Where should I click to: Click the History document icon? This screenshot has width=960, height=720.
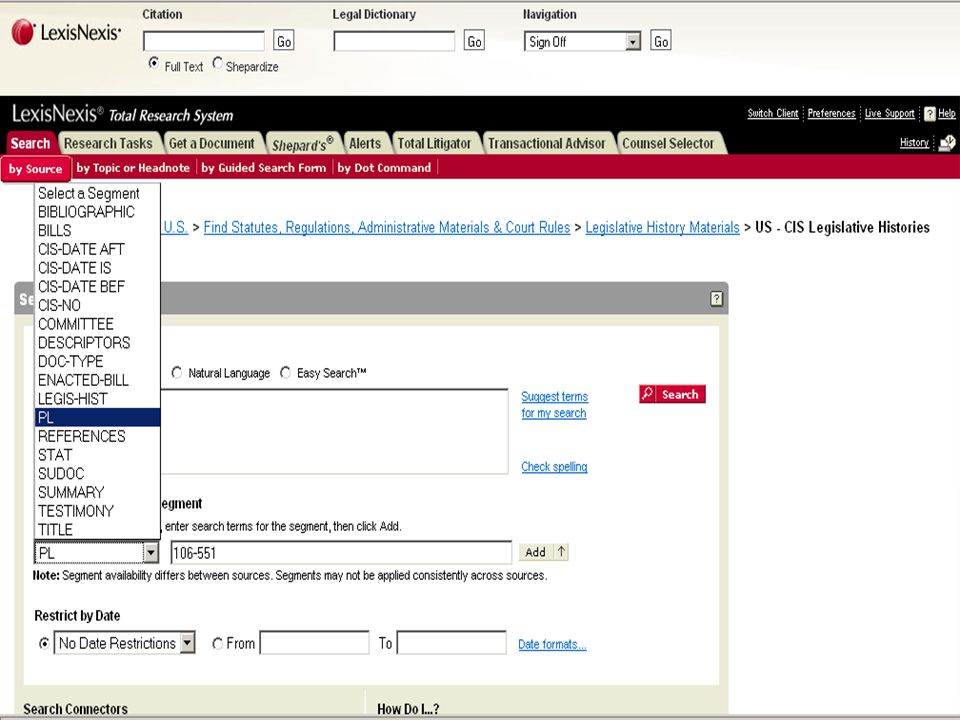tap(947, 143)
